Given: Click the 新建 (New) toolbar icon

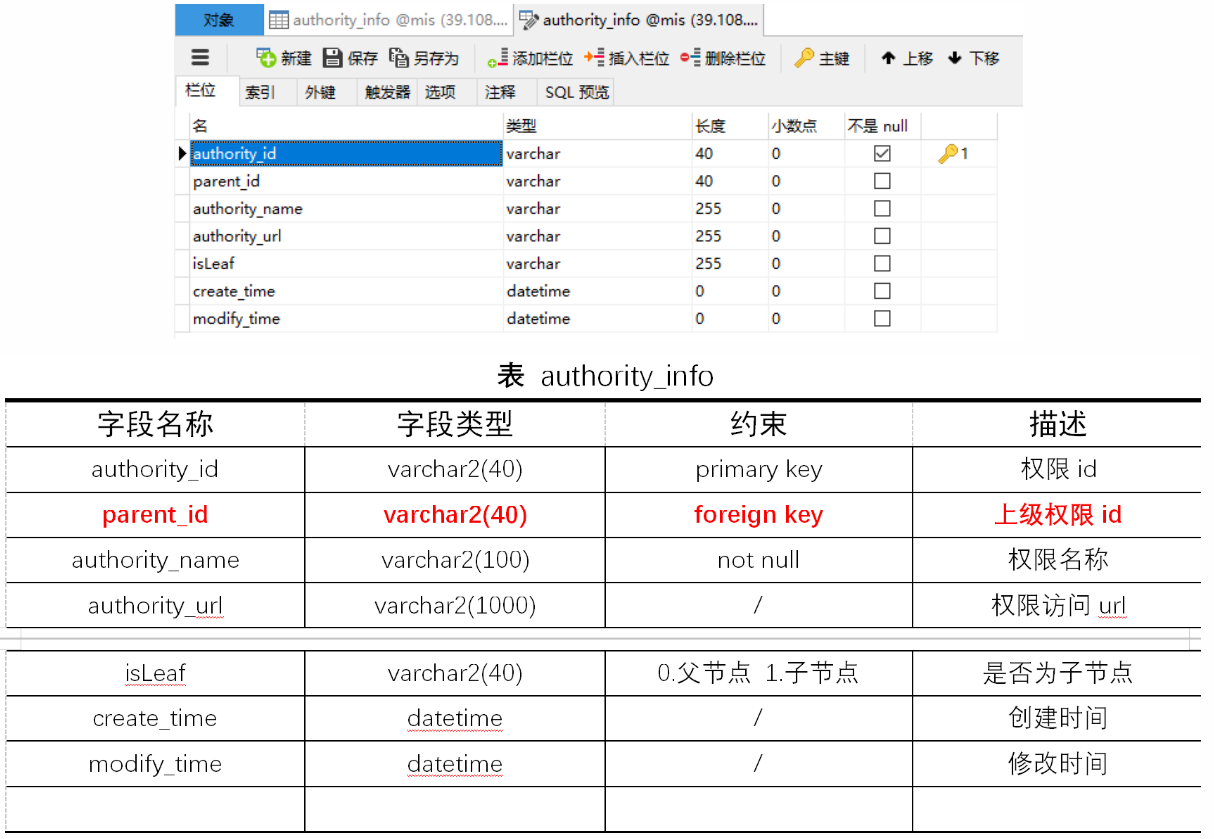Looking at the screenshot, I should [x=266, y=58].
